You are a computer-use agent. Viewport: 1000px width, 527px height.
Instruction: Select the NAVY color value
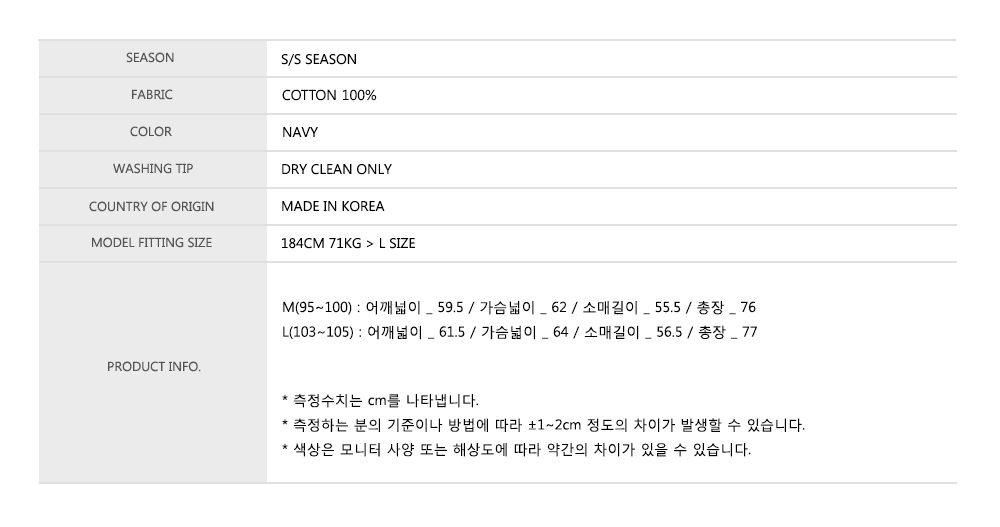click(x=300, y=132)
